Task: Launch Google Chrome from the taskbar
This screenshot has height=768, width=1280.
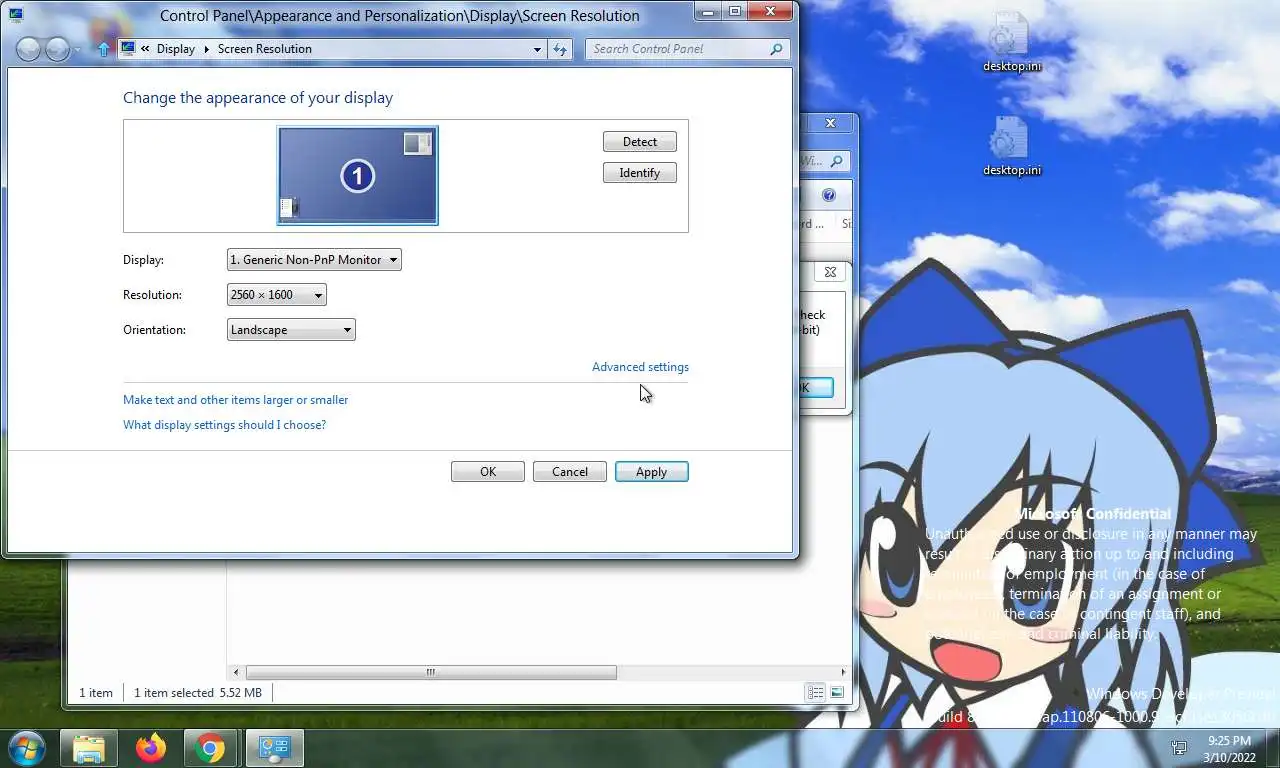Action: point(210,748)
